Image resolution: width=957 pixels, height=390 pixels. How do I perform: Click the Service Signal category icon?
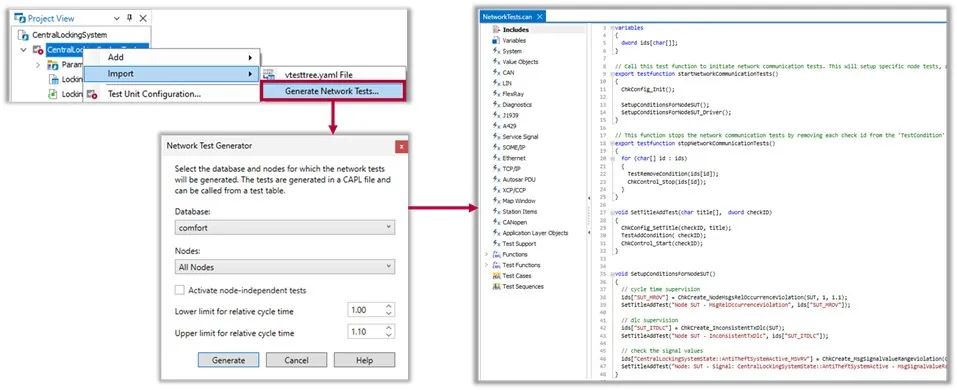496,137
